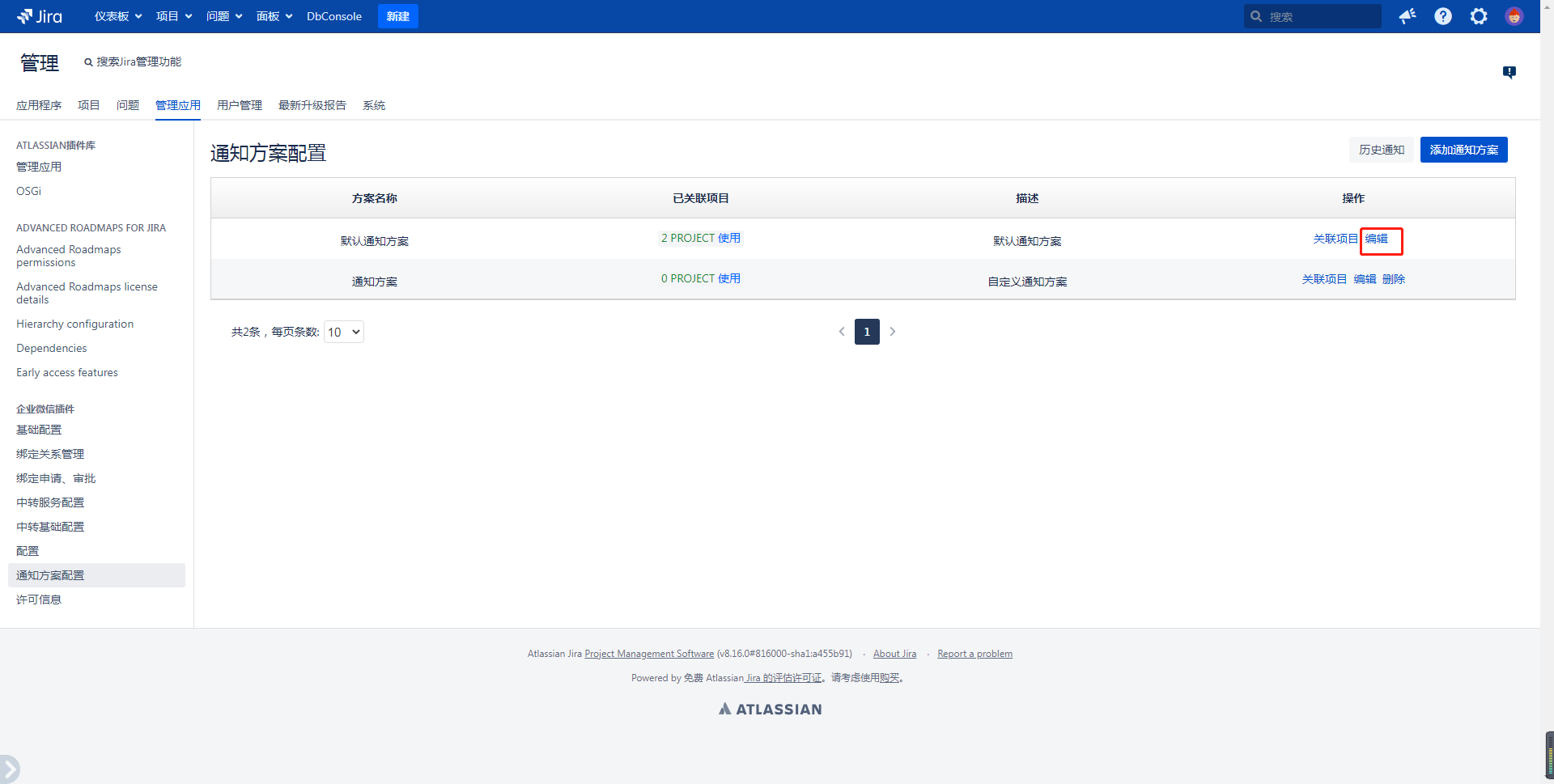Image resolution: width=1554 pixels, height=784 pixels.
Task: Open the notifications megaphone icon
Action: pyautogui.click(x=1408, y=16)
